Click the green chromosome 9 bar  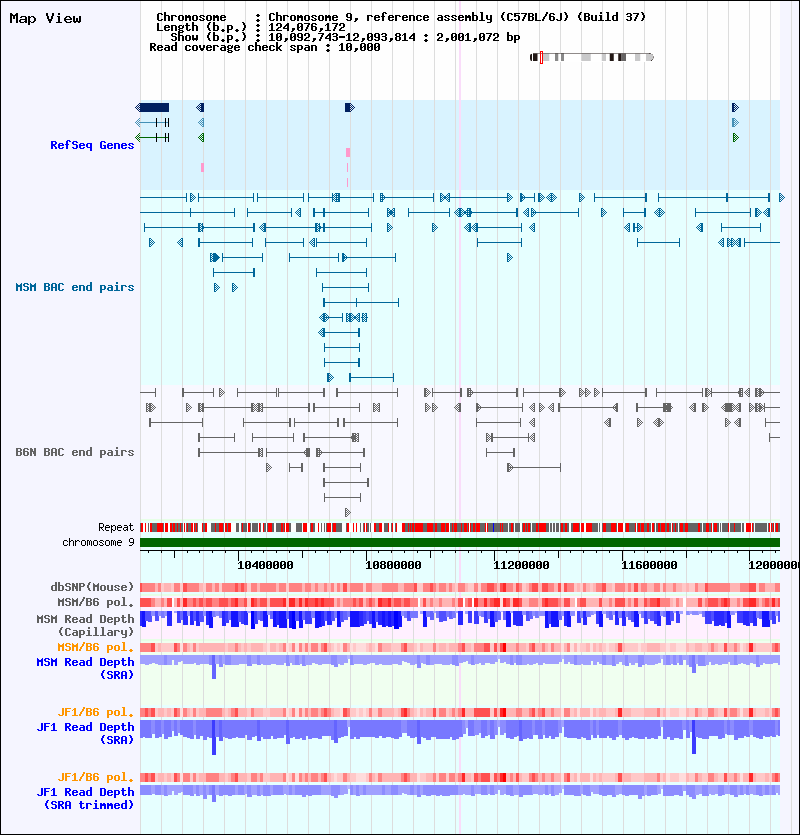tap(460, 543)
